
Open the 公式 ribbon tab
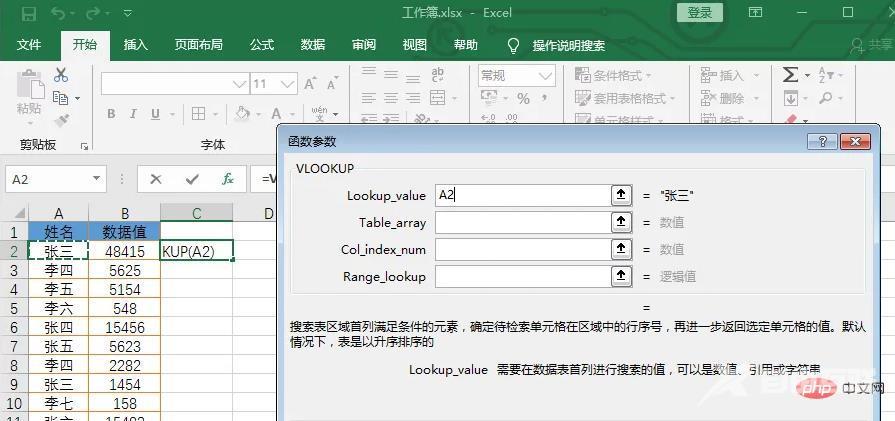tap(262, 45)
